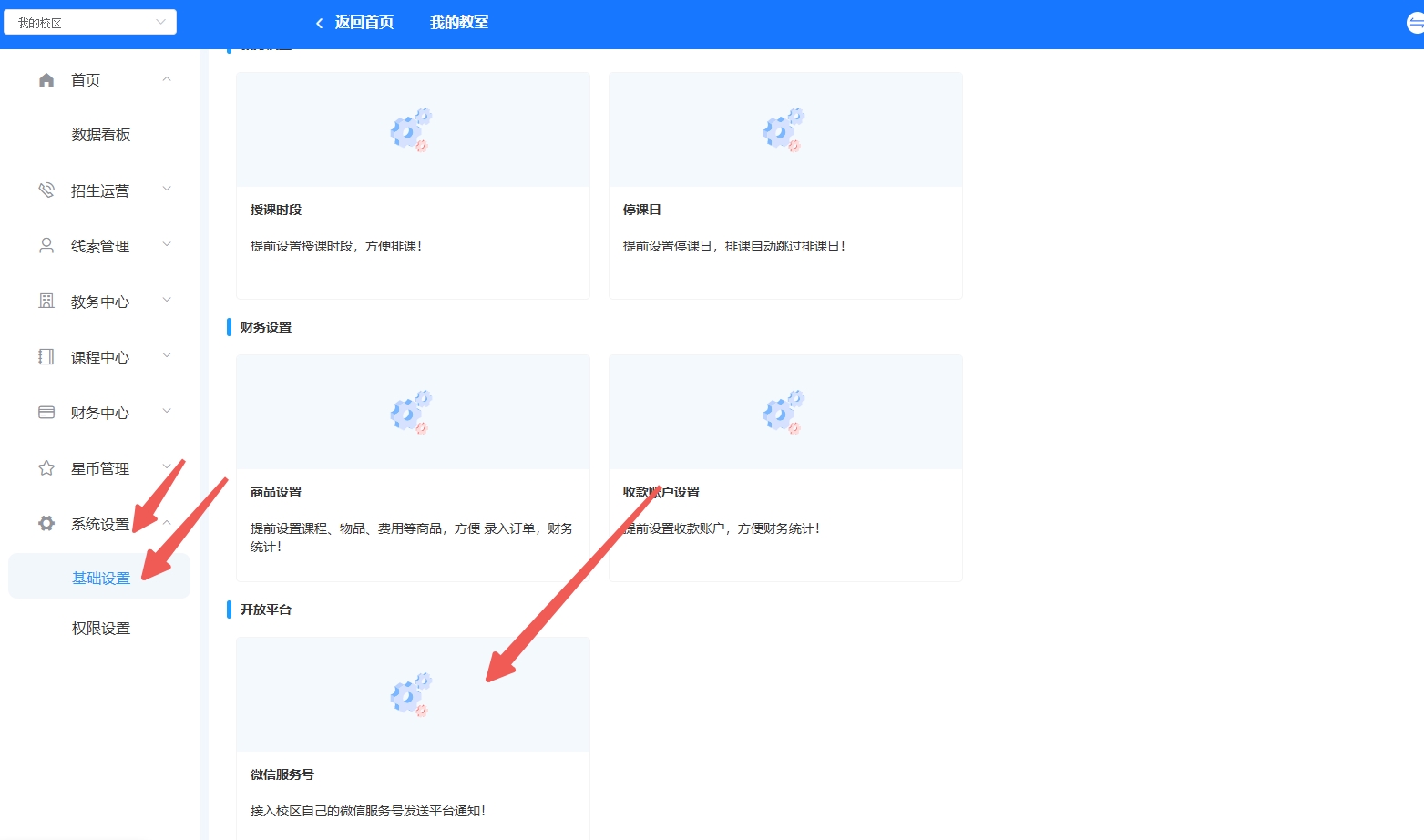This screenshot has height=840, width=1424.
Task: Expand the 财务中心 menu chevron
Action: coord(167,412)
